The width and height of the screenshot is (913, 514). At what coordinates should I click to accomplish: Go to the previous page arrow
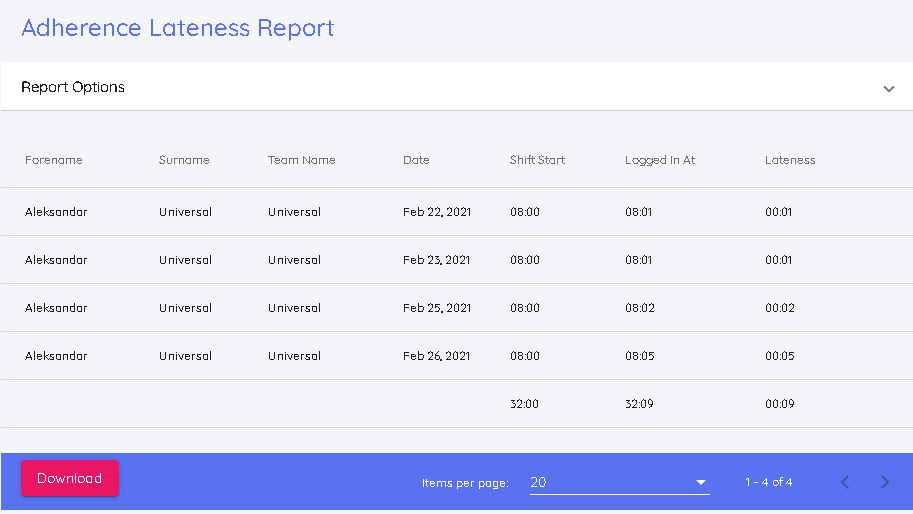(x=845, y=482)
